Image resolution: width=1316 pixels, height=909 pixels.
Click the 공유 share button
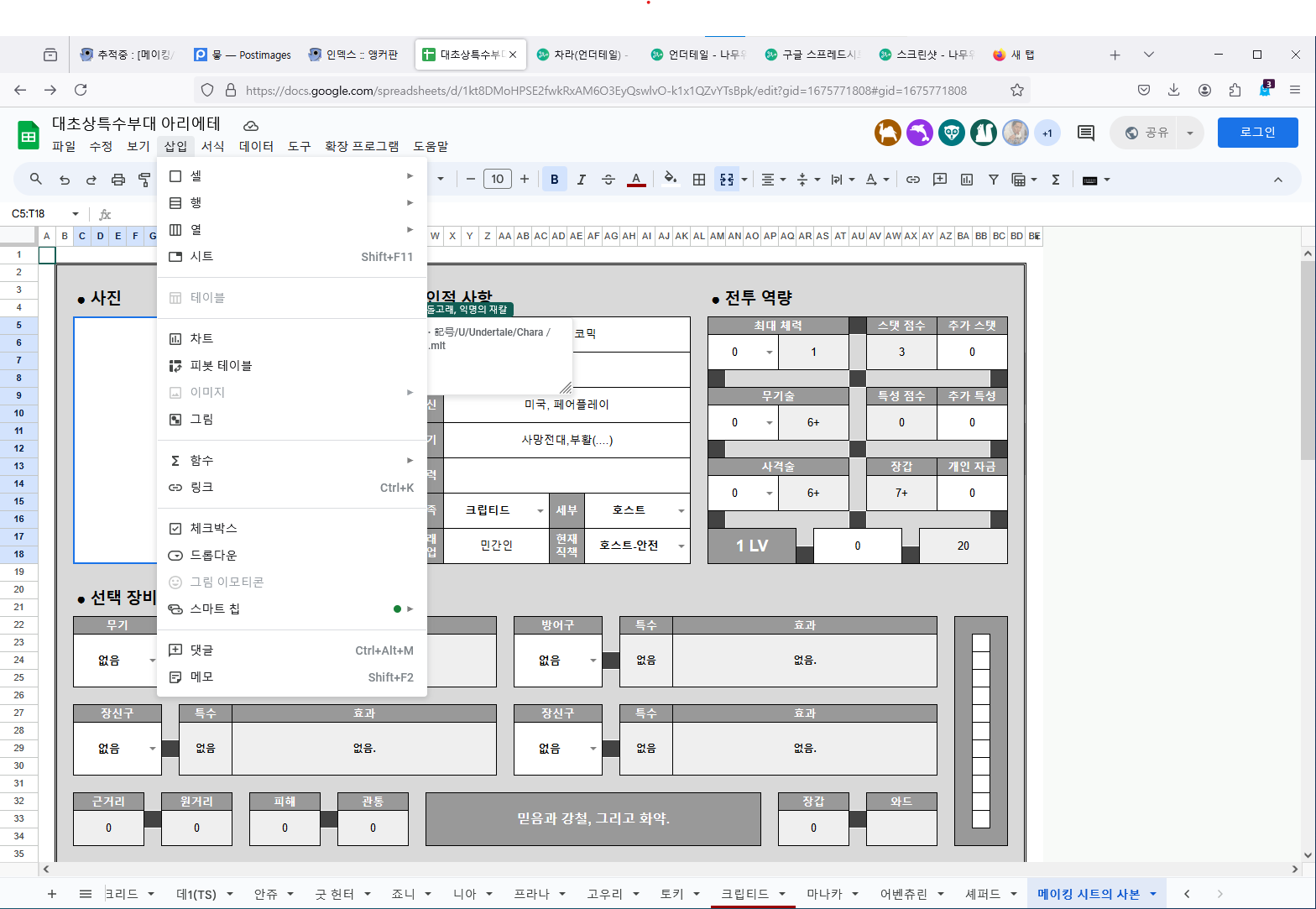[x=1147, y=133]
